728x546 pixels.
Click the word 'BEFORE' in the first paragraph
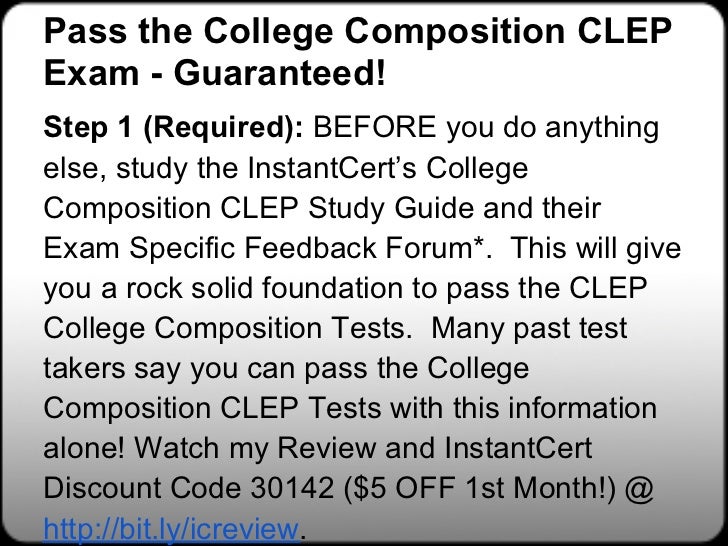(375, 127)
